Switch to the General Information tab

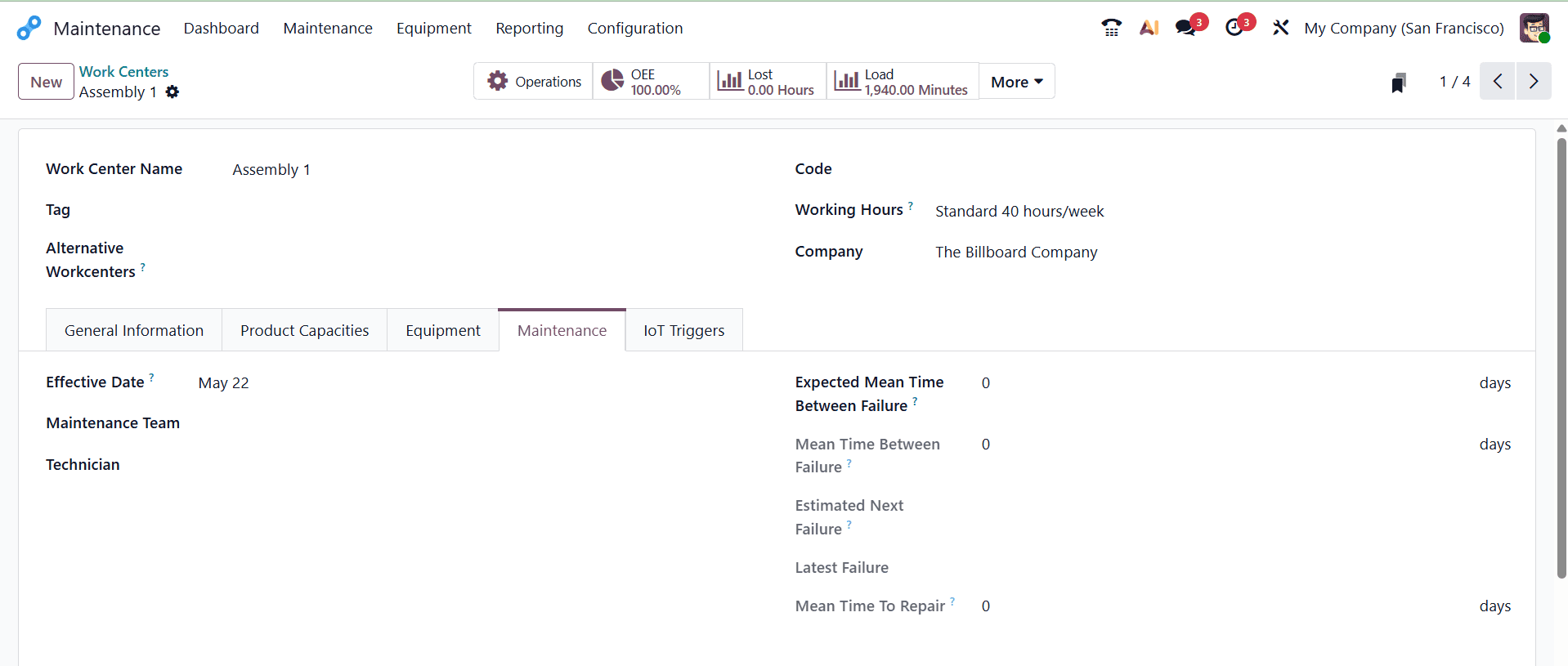(x=134, y=330)
